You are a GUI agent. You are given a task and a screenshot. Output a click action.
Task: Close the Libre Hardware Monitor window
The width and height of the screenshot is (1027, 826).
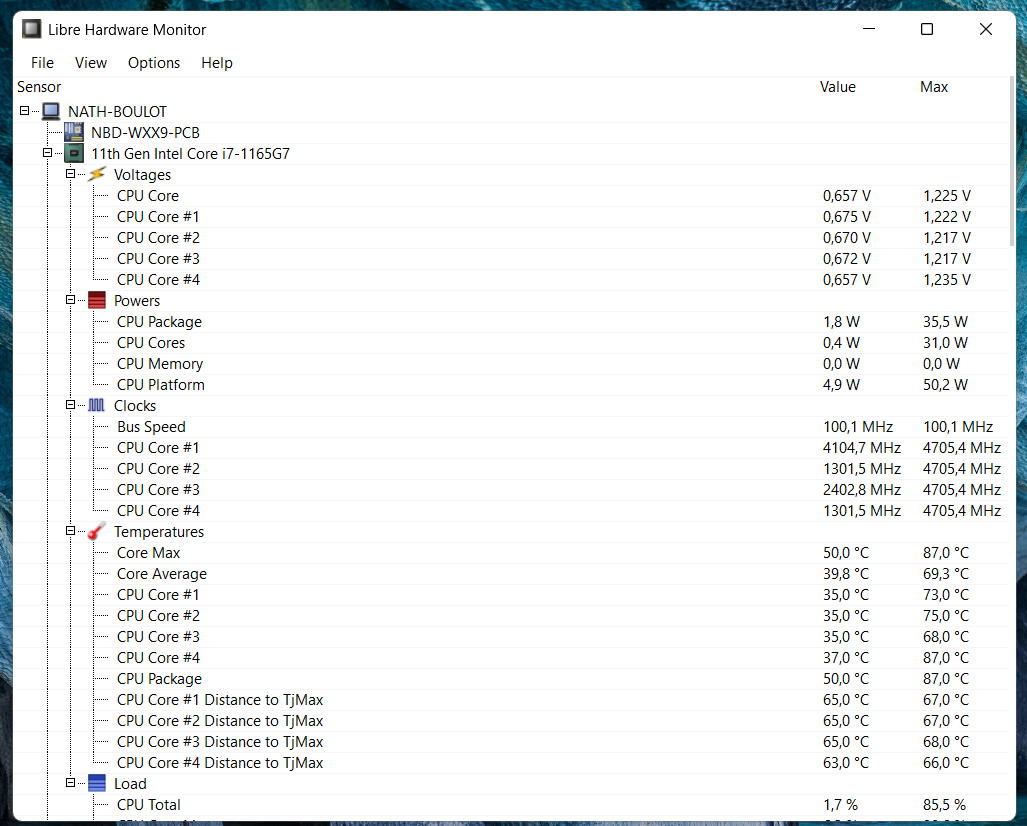coord(986,29)
